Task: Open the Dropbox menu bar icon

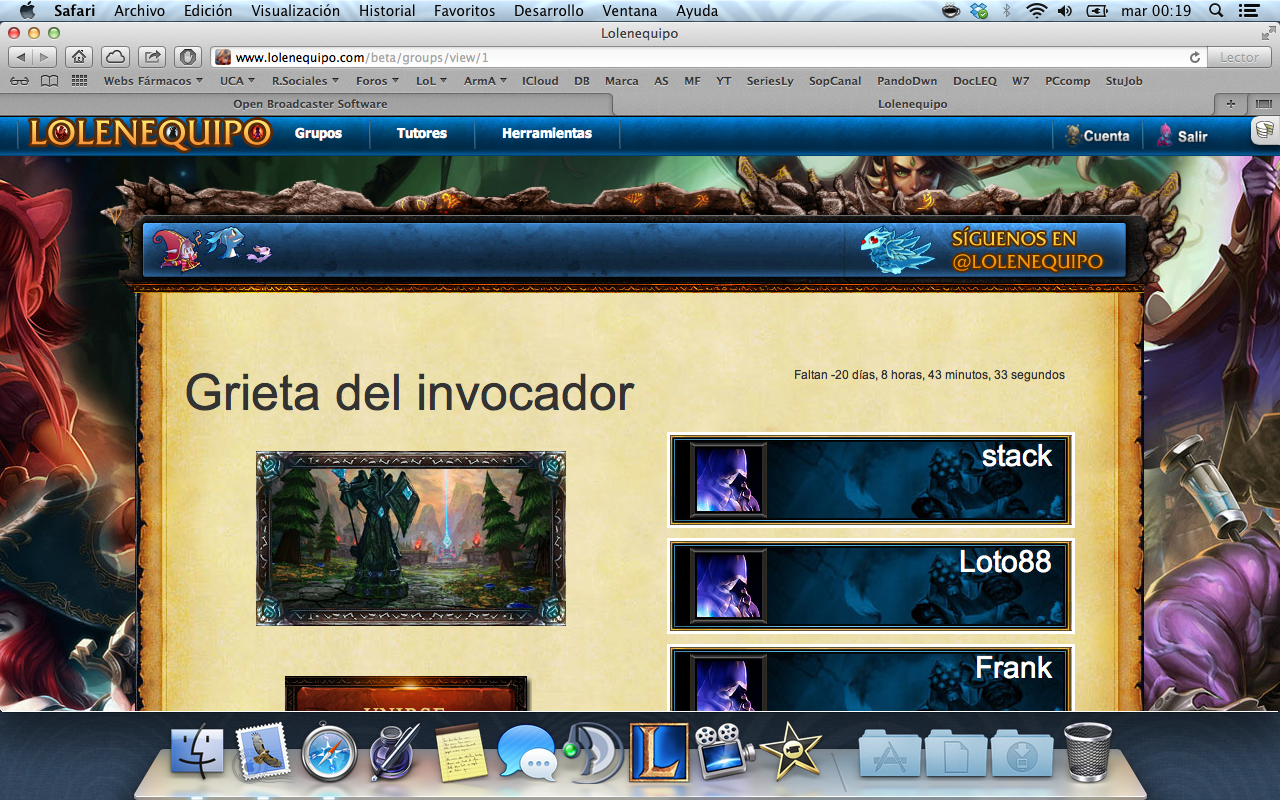Action: [x=979, y=11]
